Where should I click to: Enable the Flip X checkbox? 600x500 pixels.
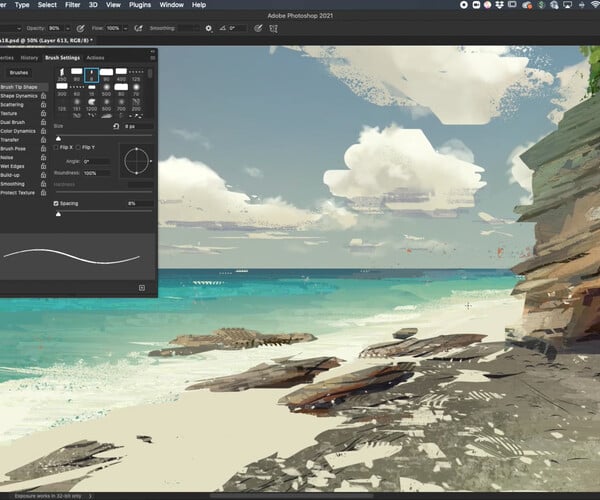pyautogui.click(x=57, y=147)
